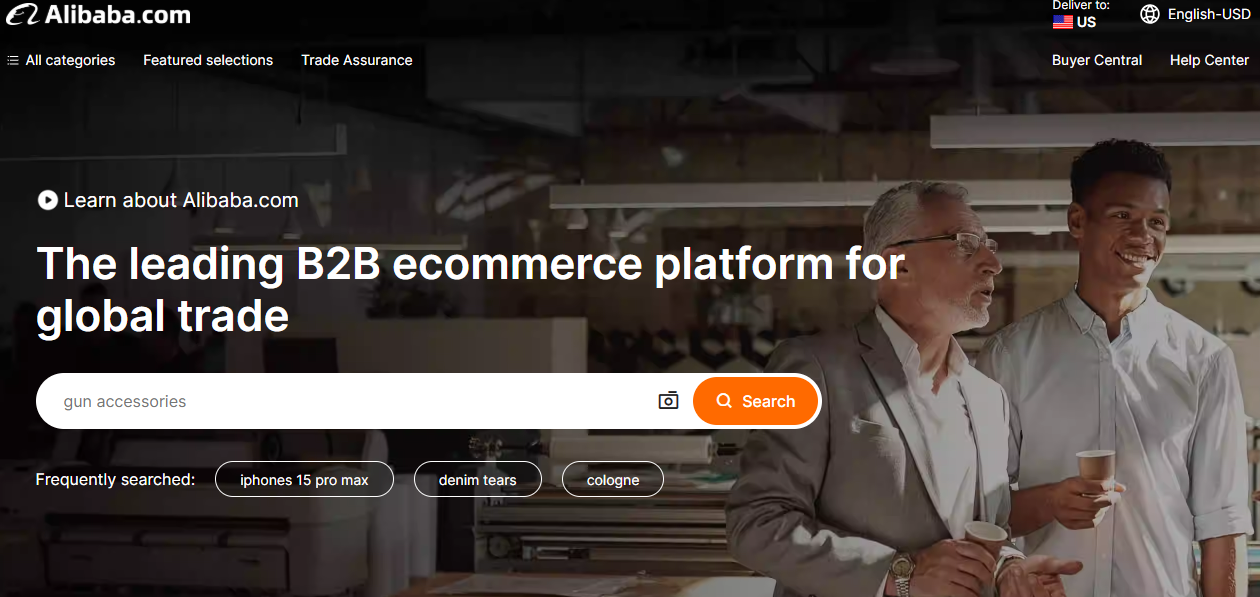
Task: Open image search camera icon
Action: click(668, 401)
